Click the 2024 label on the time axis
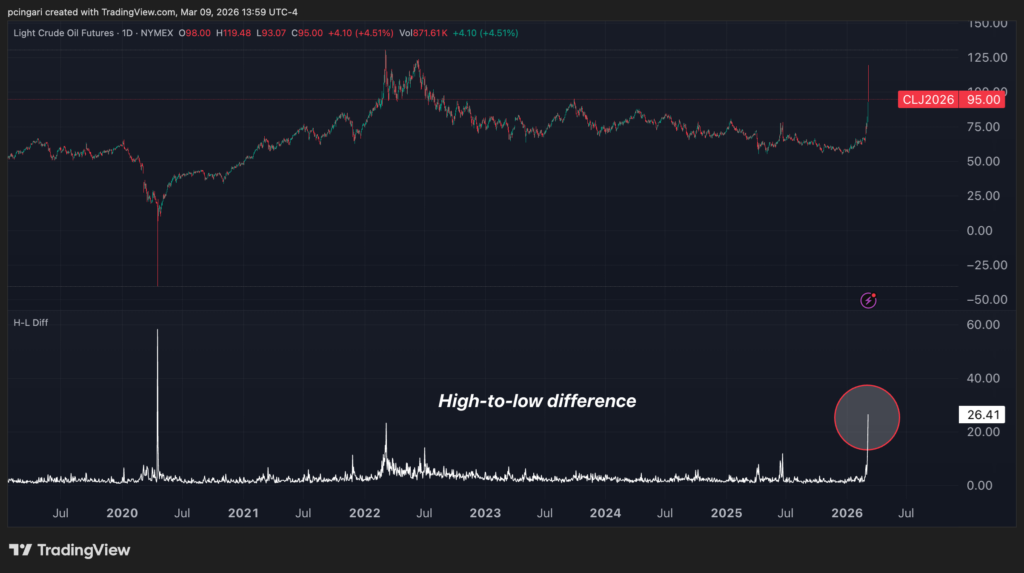The image size is (1024, 573). [x=605, y=513]
